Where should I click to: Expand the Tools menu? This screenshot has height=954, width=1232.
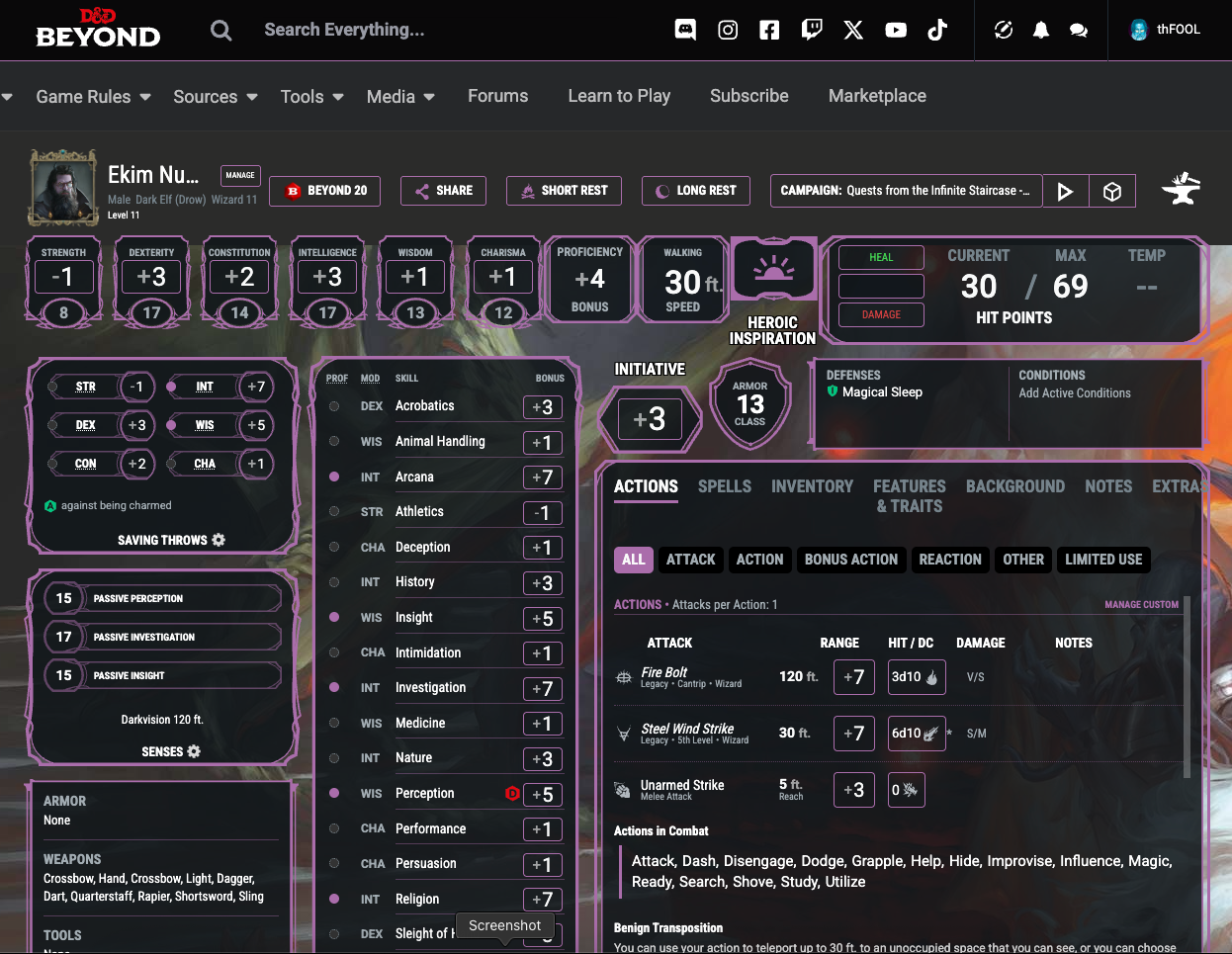312,97
